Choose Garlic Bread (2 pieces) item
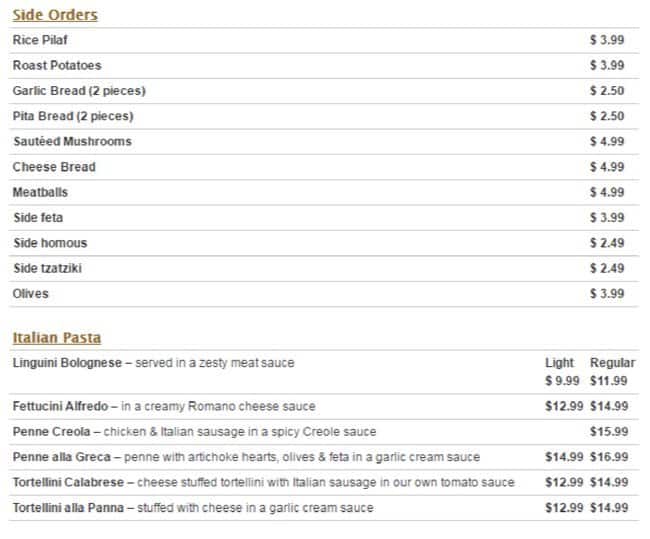 (79, 91)
